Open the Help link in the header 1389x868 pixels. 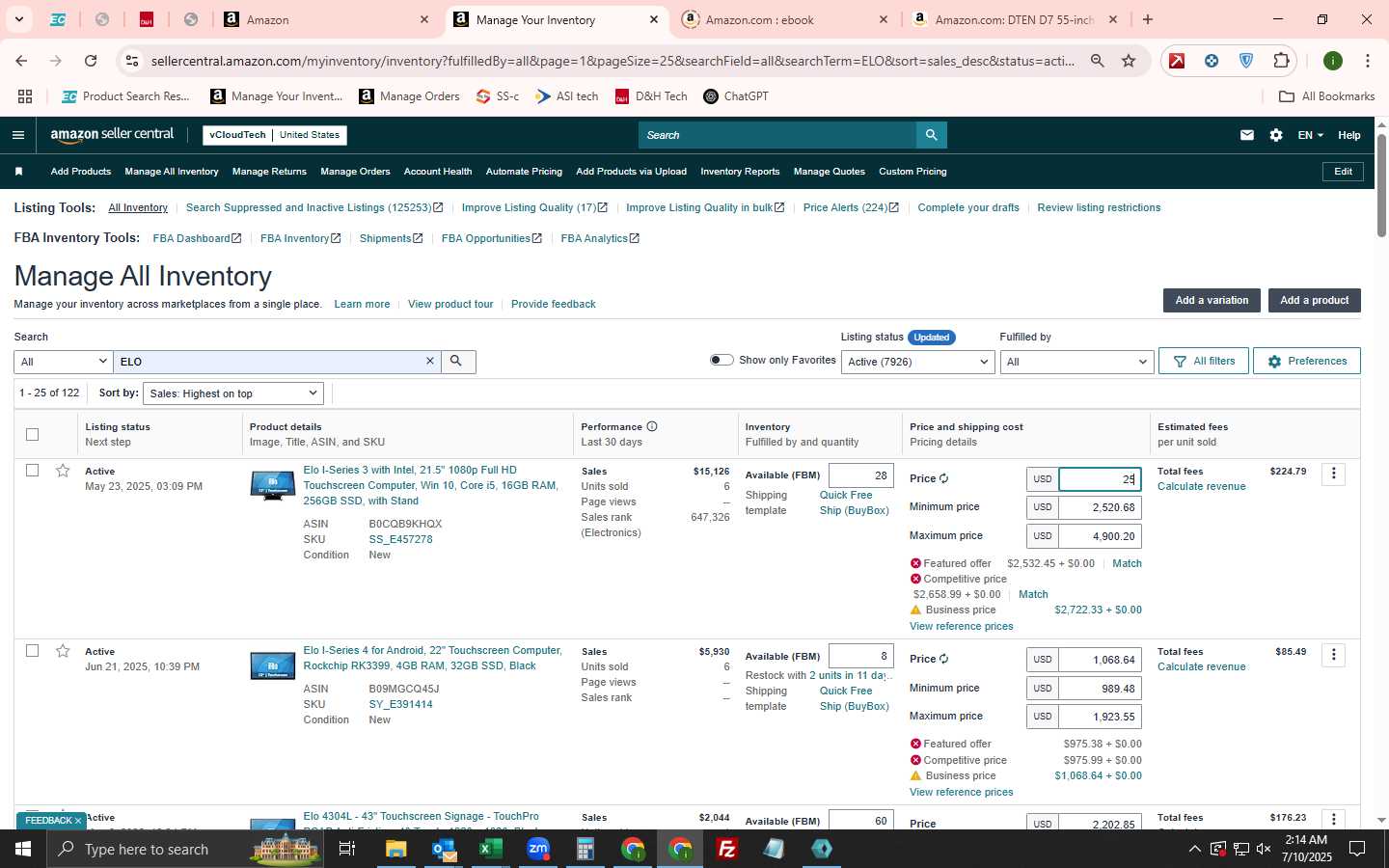point(1349,135)
